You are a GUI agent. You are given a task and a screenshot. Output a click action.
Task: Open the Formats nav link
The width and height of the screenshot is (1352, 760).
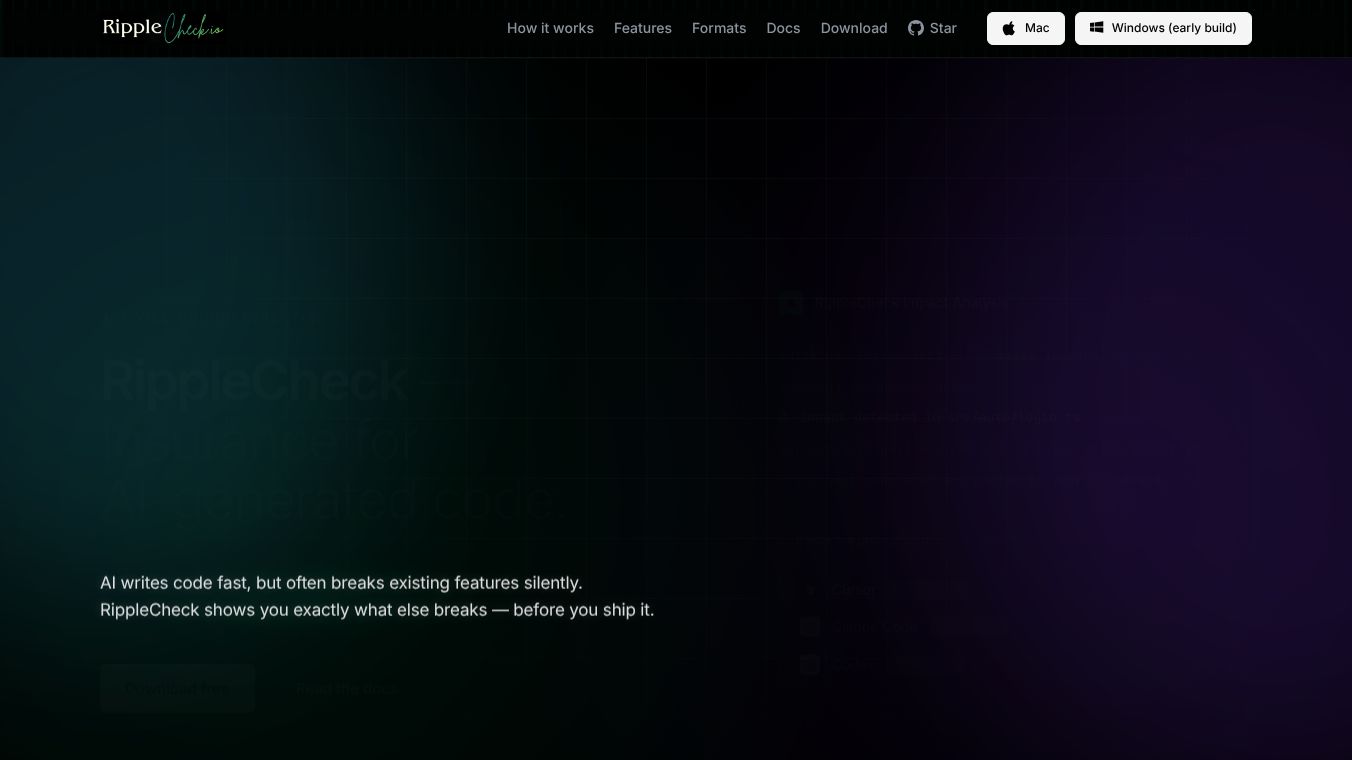click(x=719, y=28)
